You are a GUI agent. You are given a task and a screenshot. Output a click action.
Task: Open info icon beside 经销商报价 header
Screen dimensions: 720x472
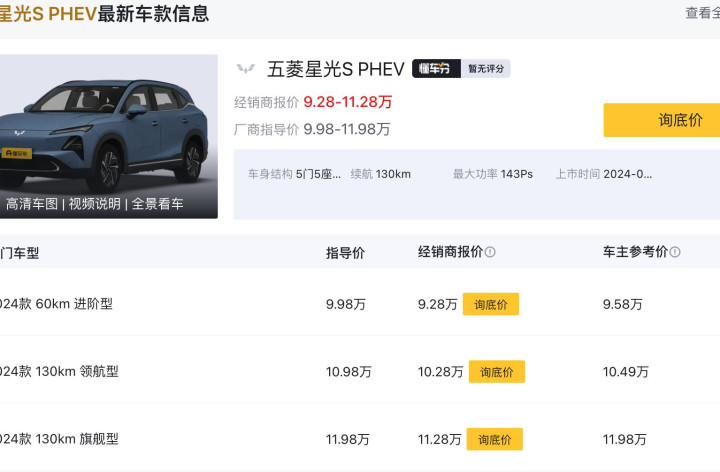pos(490,252)
